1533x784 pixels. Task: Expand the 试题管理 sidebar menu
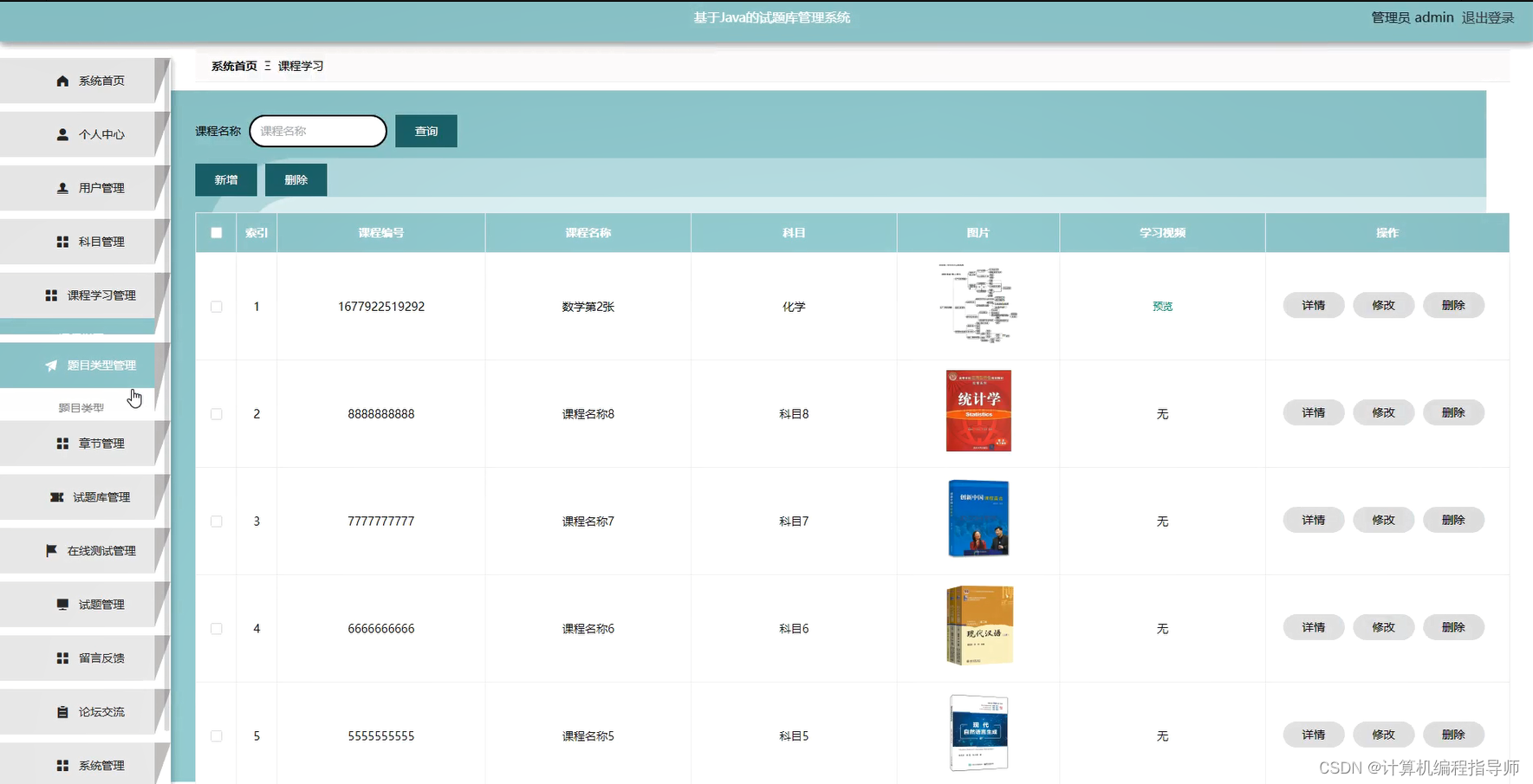84,605
